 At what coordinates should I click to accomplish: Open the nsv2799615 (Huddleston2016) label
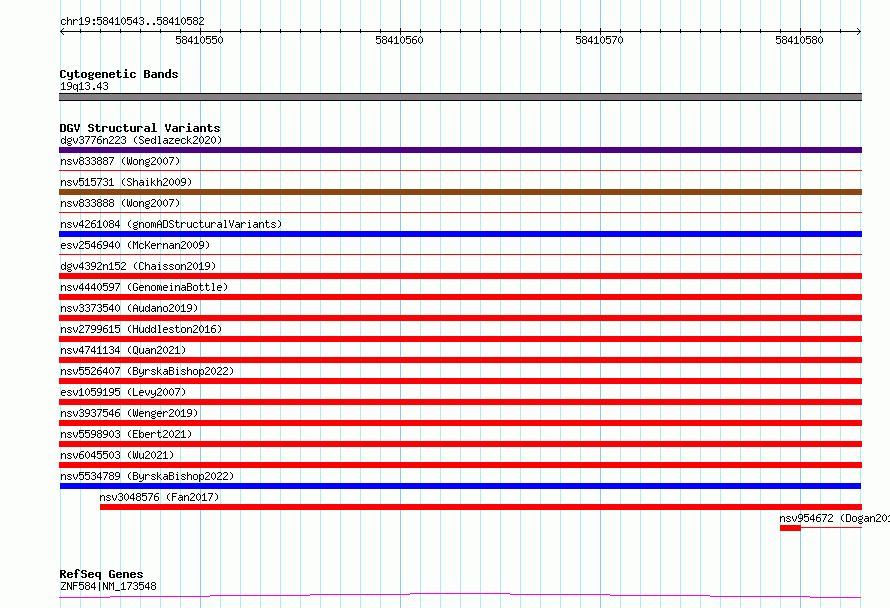click(141, 329)
